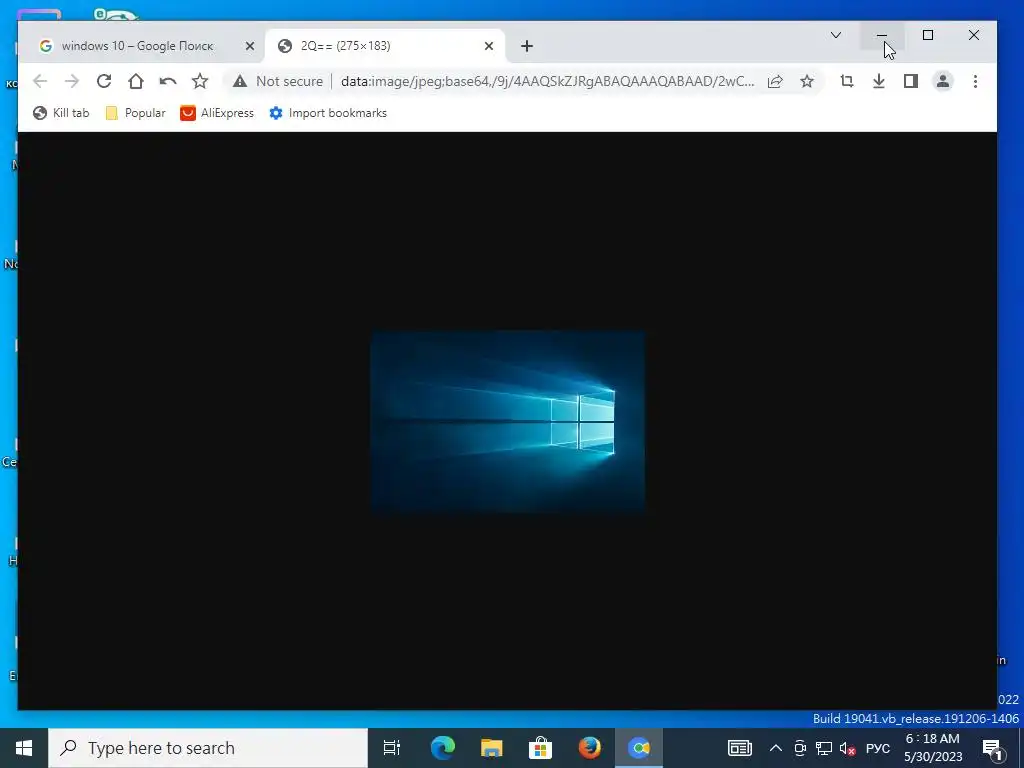Launch Firefox from the taskbar
Image resolution: width=1024 pixels, height=768 pixels.
(x=590, y=748)
